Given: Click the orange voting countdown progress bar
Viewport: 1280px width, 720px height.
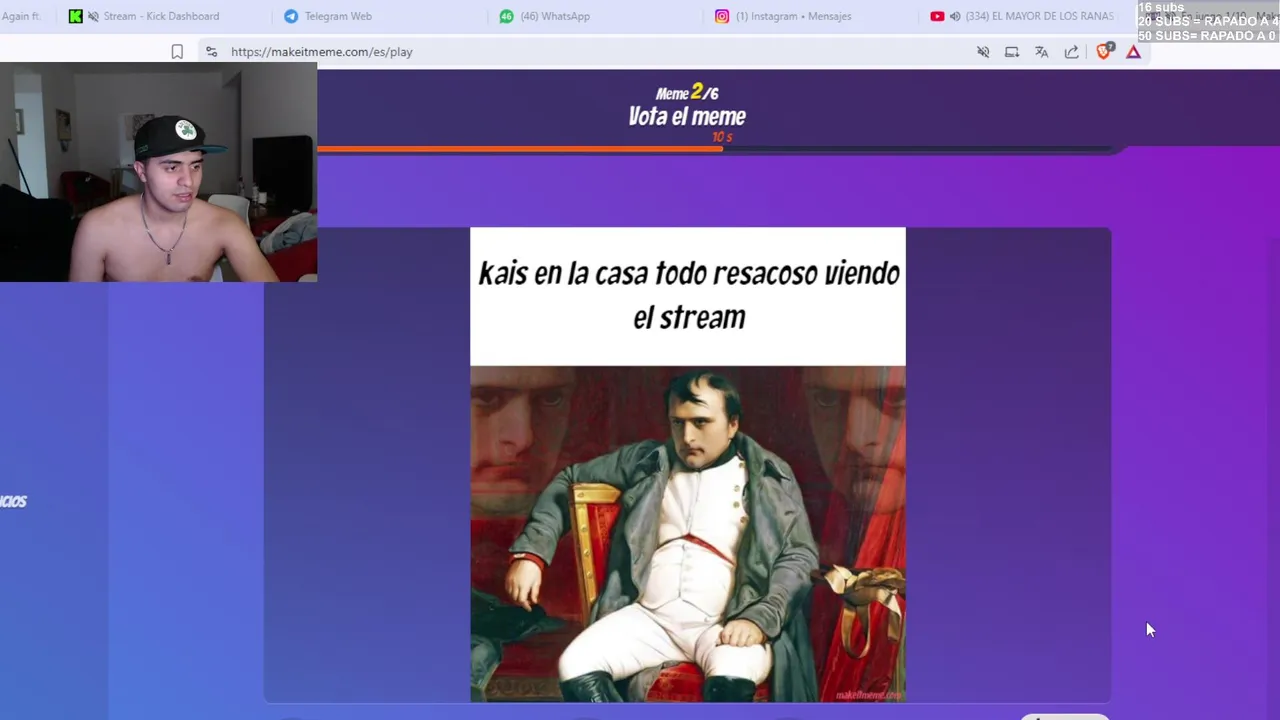Looking at the screenshot, I should pyautogui.click(x=520, y=149).
